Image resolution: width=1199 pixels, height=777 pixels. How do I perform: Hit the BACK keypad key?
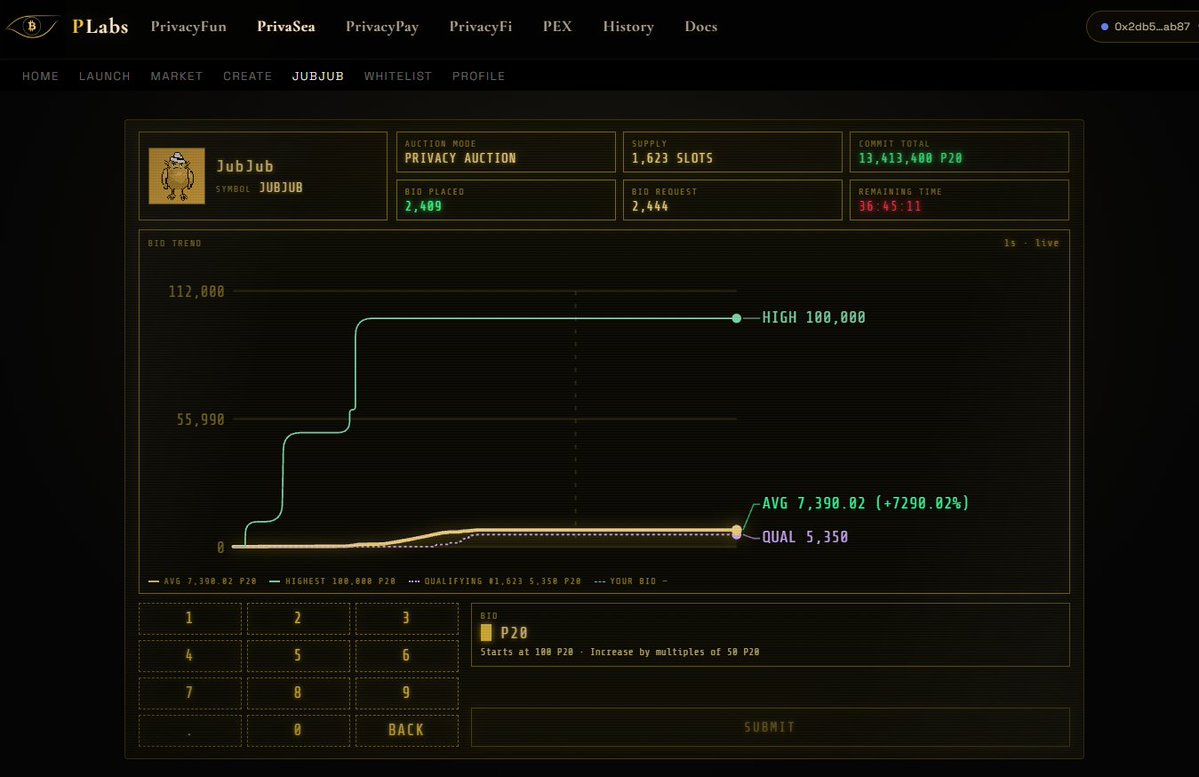(x=407, y=730)
